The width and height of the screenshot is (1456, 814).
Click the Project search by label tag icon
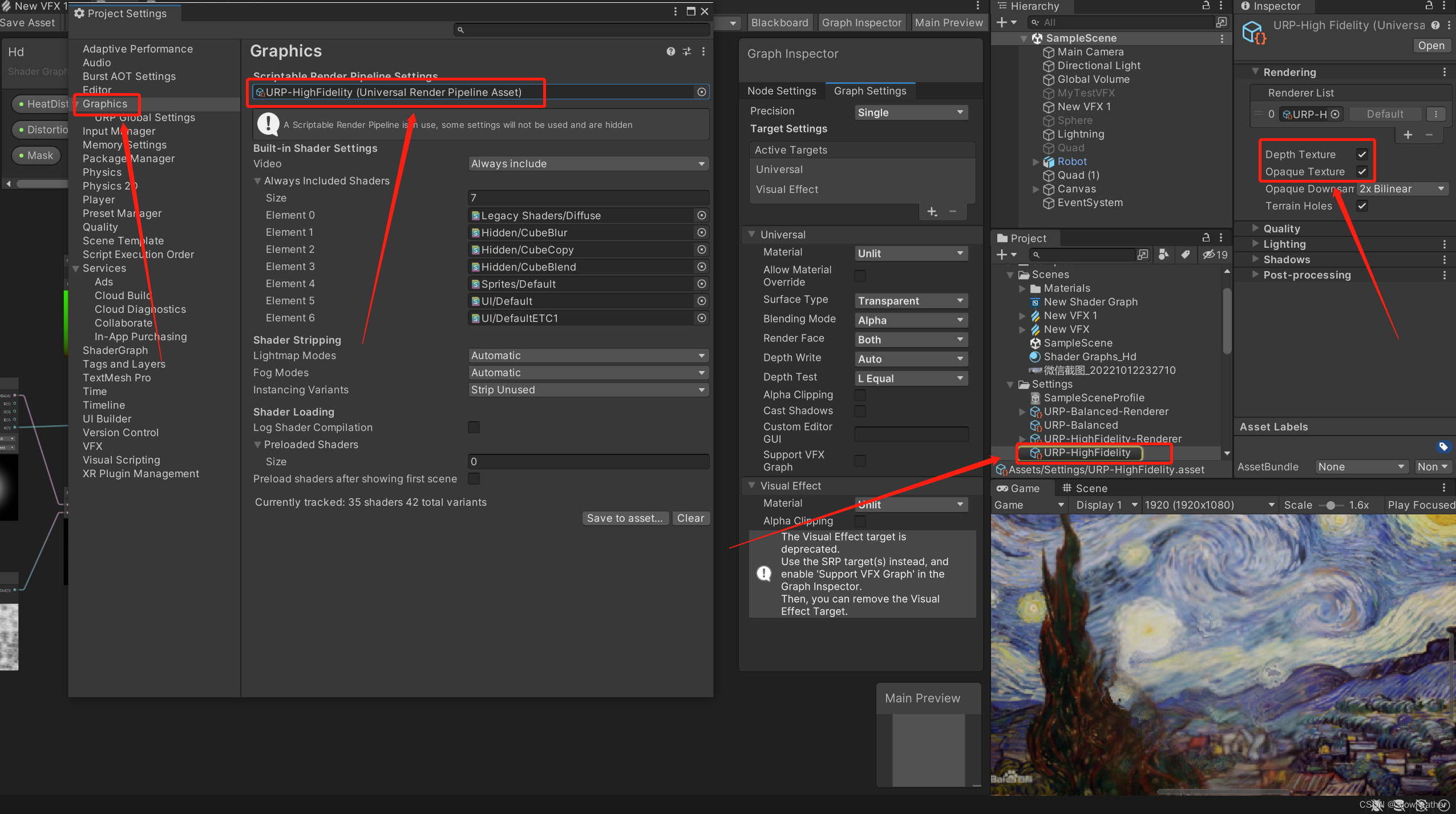(1185, 255)
